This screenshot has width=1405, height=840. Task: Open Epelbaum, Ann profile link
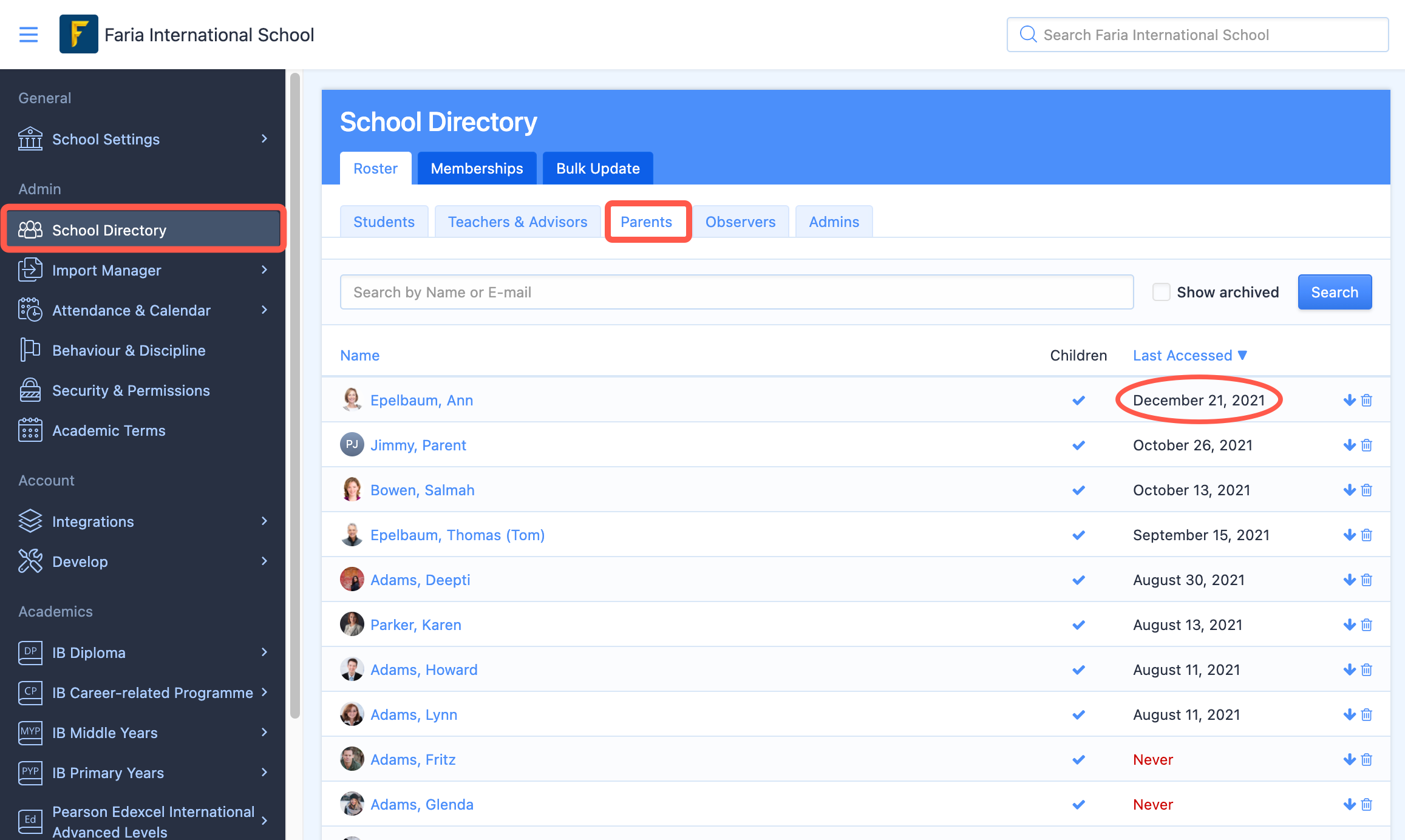click(x=421, y=400)
